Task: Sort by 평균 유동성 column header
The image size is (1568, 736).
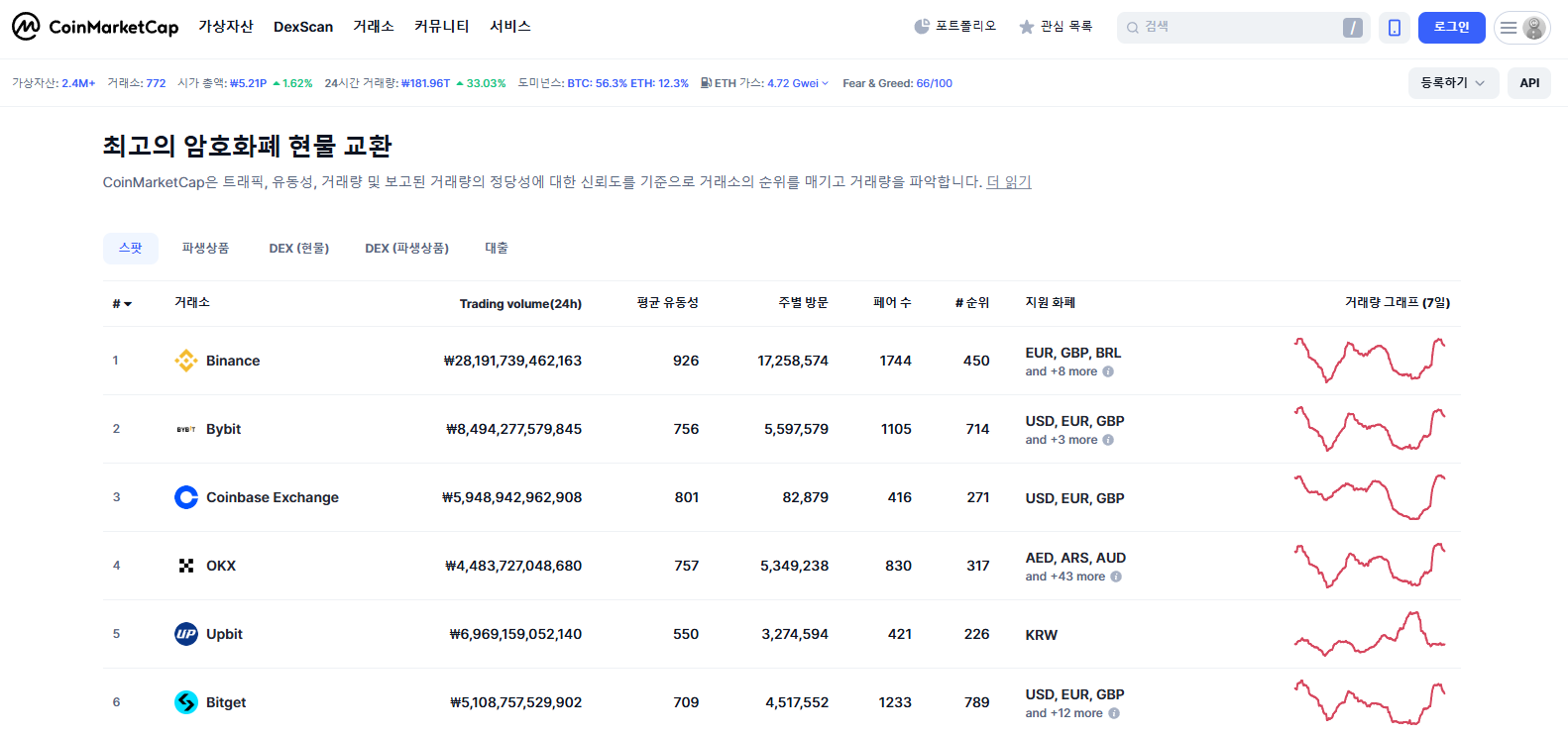Action: [x=668, y=303]
